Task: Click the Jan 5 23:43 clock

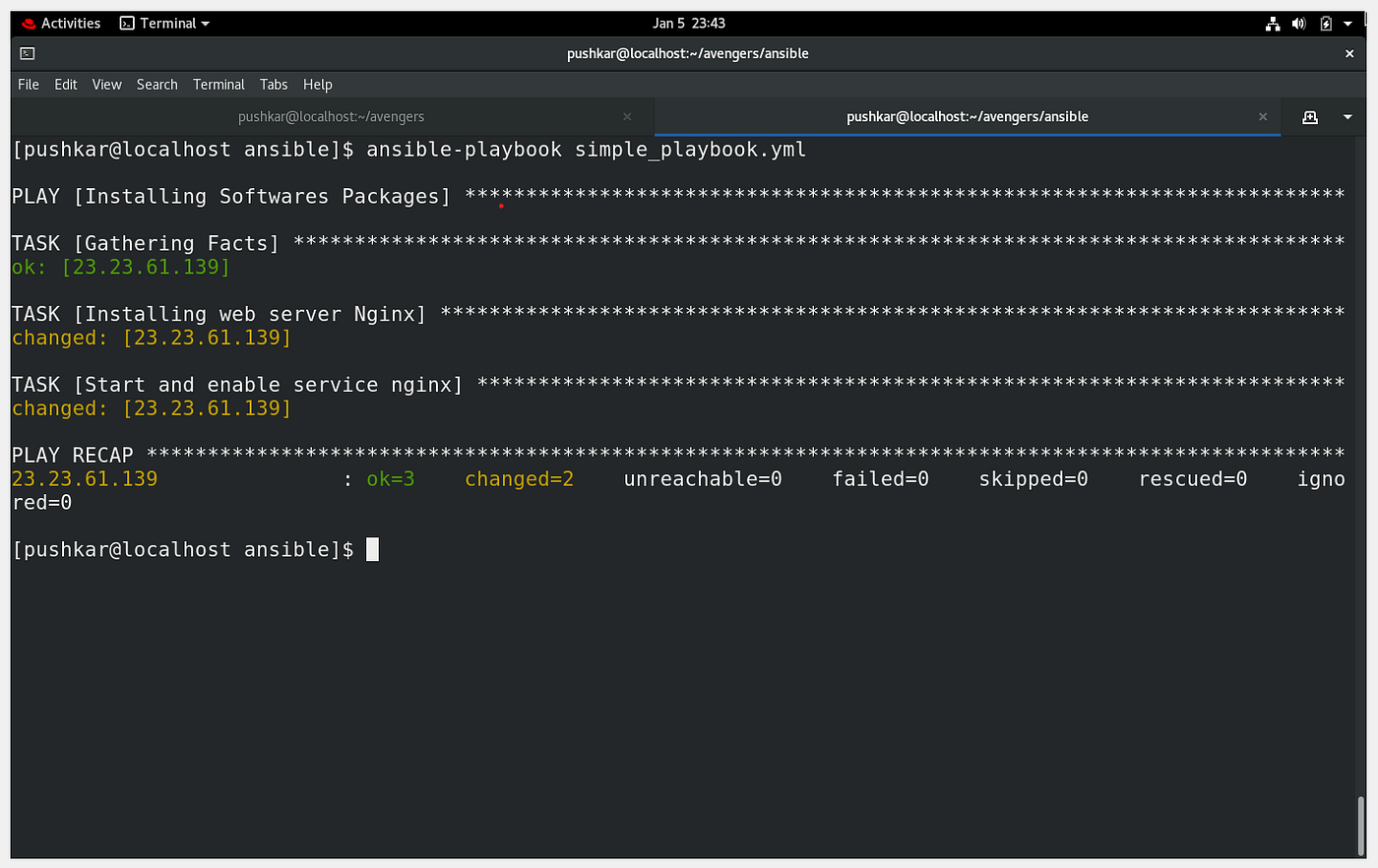Action: [689, 24]
